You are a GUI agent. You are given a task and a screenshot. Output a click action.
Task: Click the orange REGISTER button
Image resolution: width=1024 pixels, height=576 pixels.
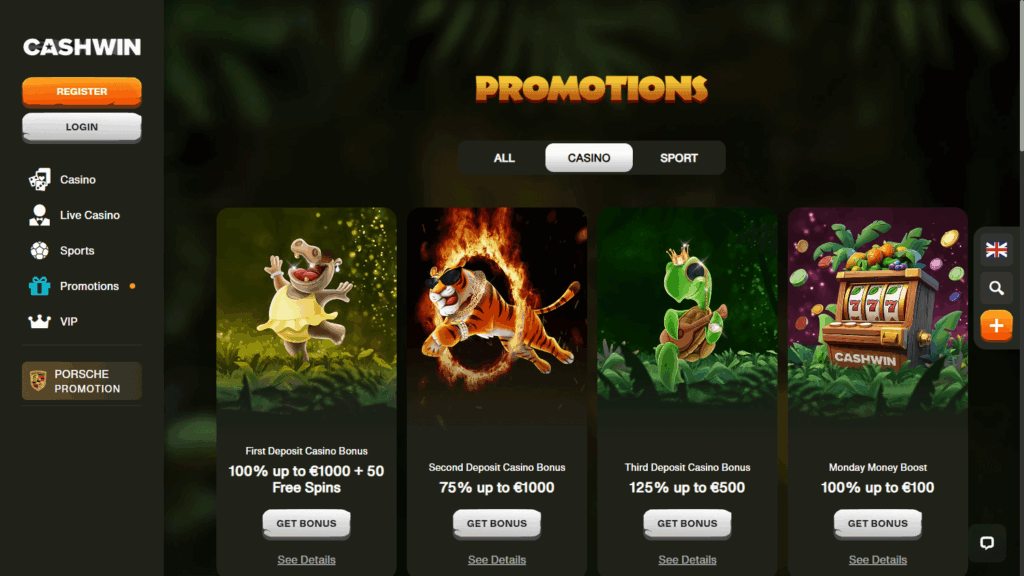pyautogui.click(x=82, y=92)
